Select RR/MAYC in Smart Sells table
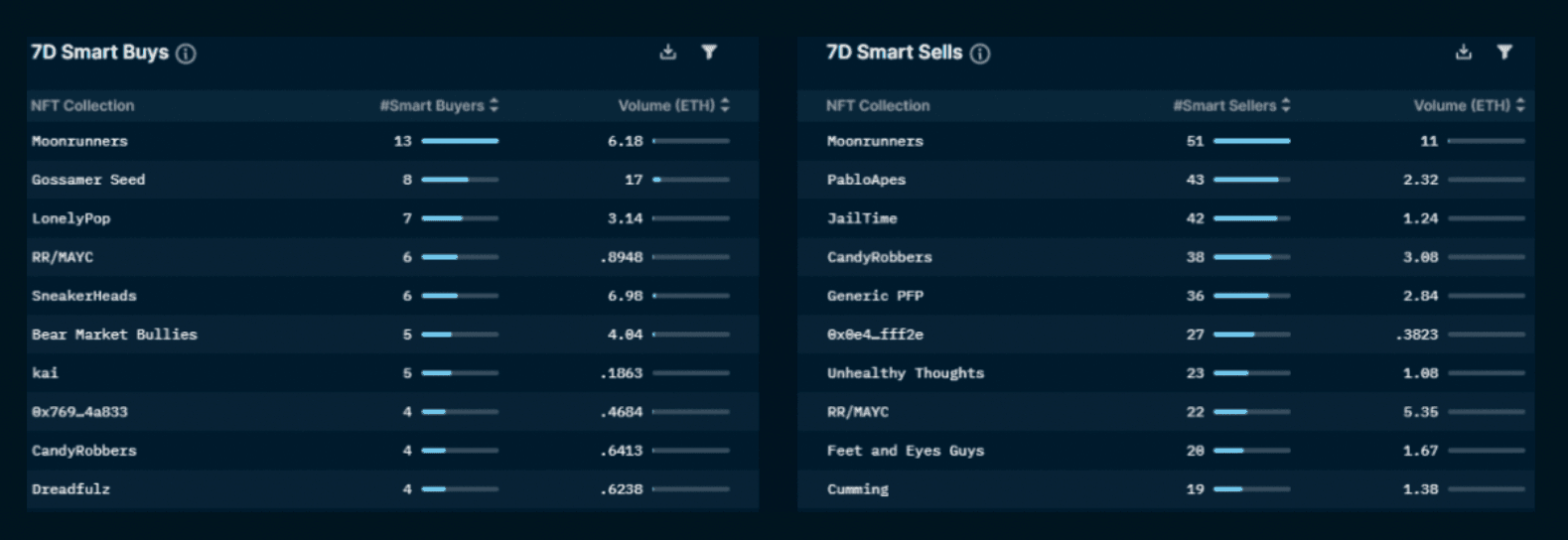The image size is (1568, 540). [1166, 412]
